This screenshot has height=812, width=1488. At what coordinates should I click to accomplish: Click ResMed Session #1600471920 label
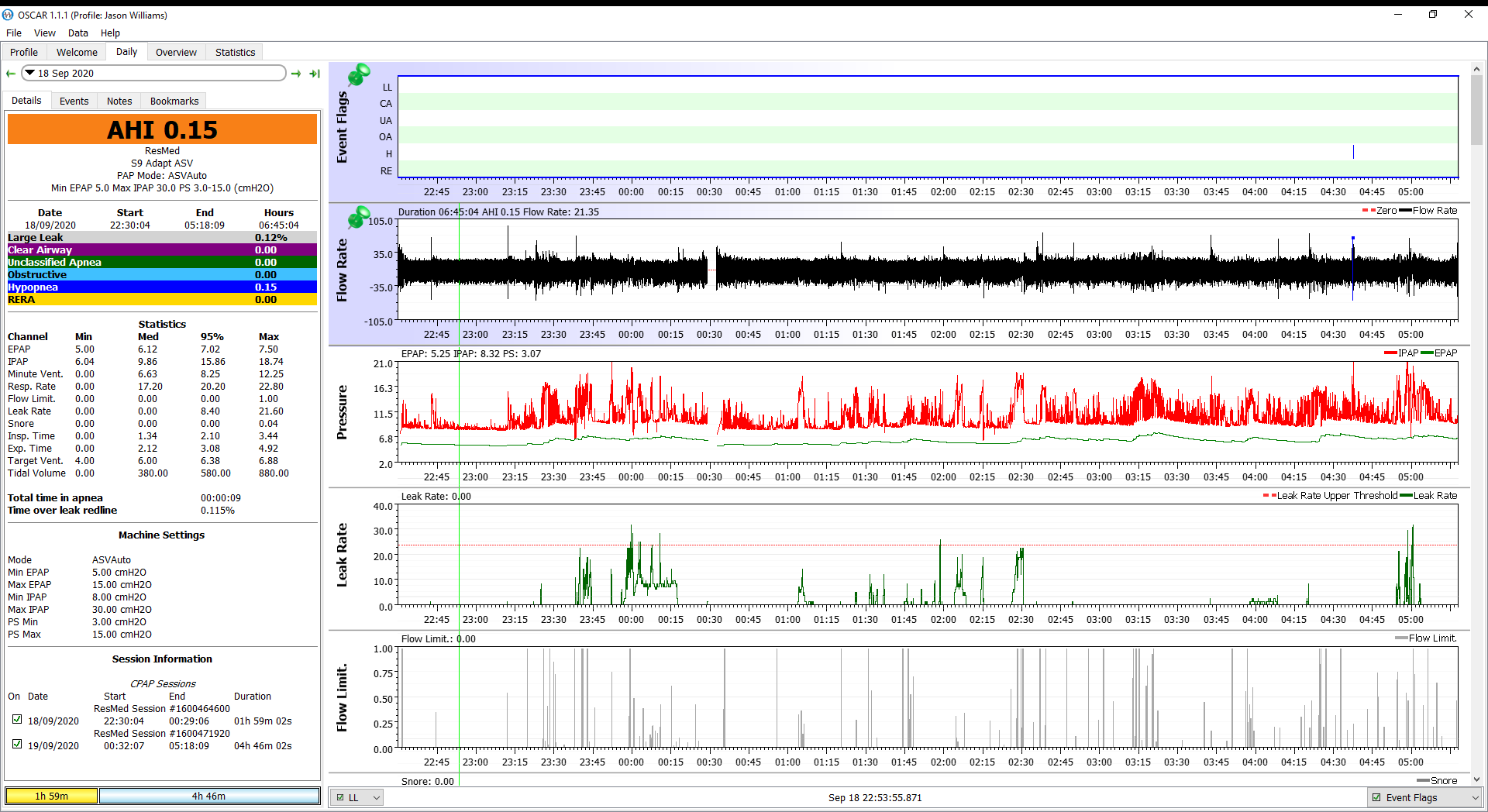[162, 733]
